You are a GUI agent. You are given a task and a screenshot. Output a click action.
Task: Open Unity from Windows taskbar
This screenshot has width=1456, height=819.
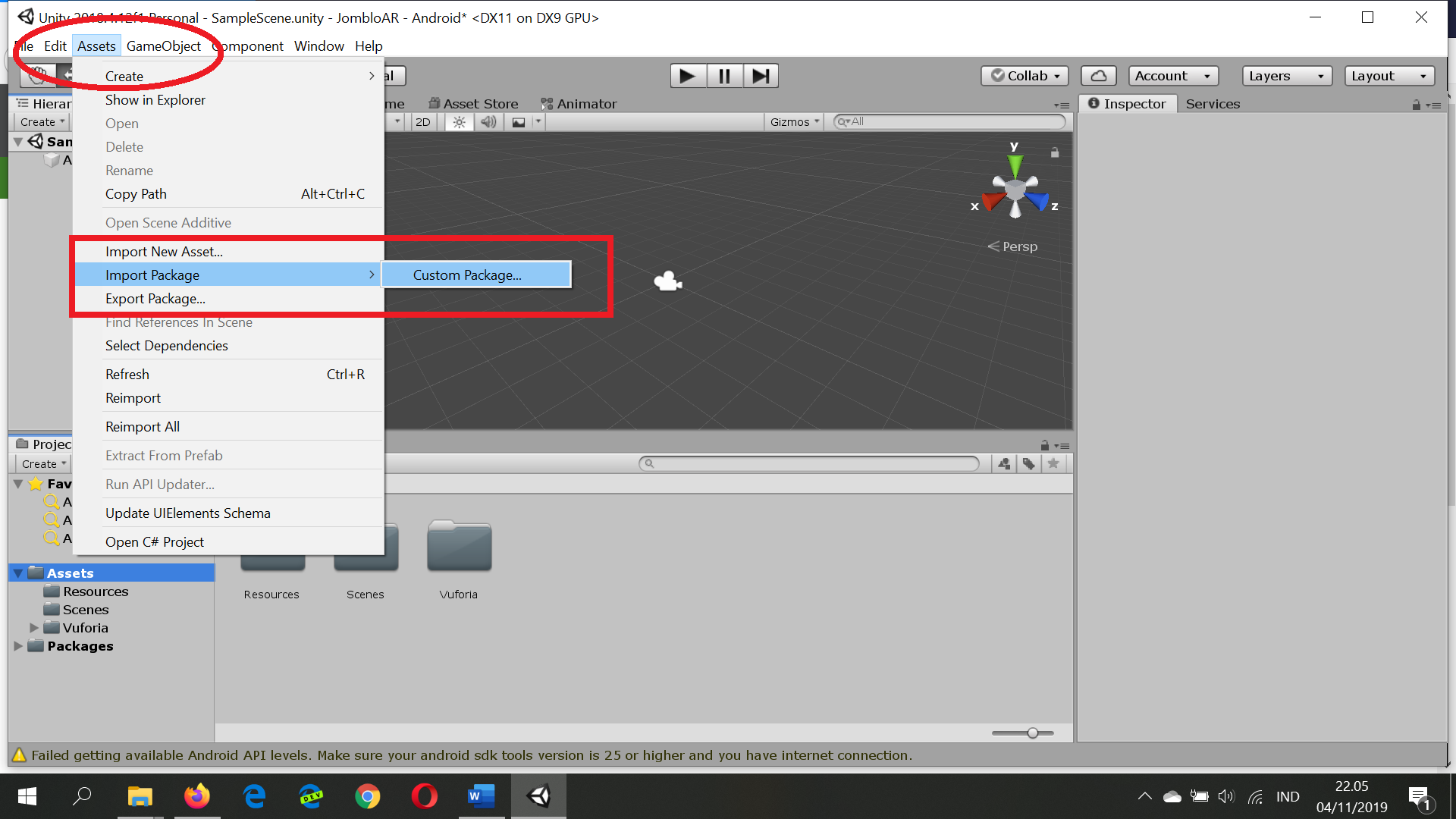[538, 796]
